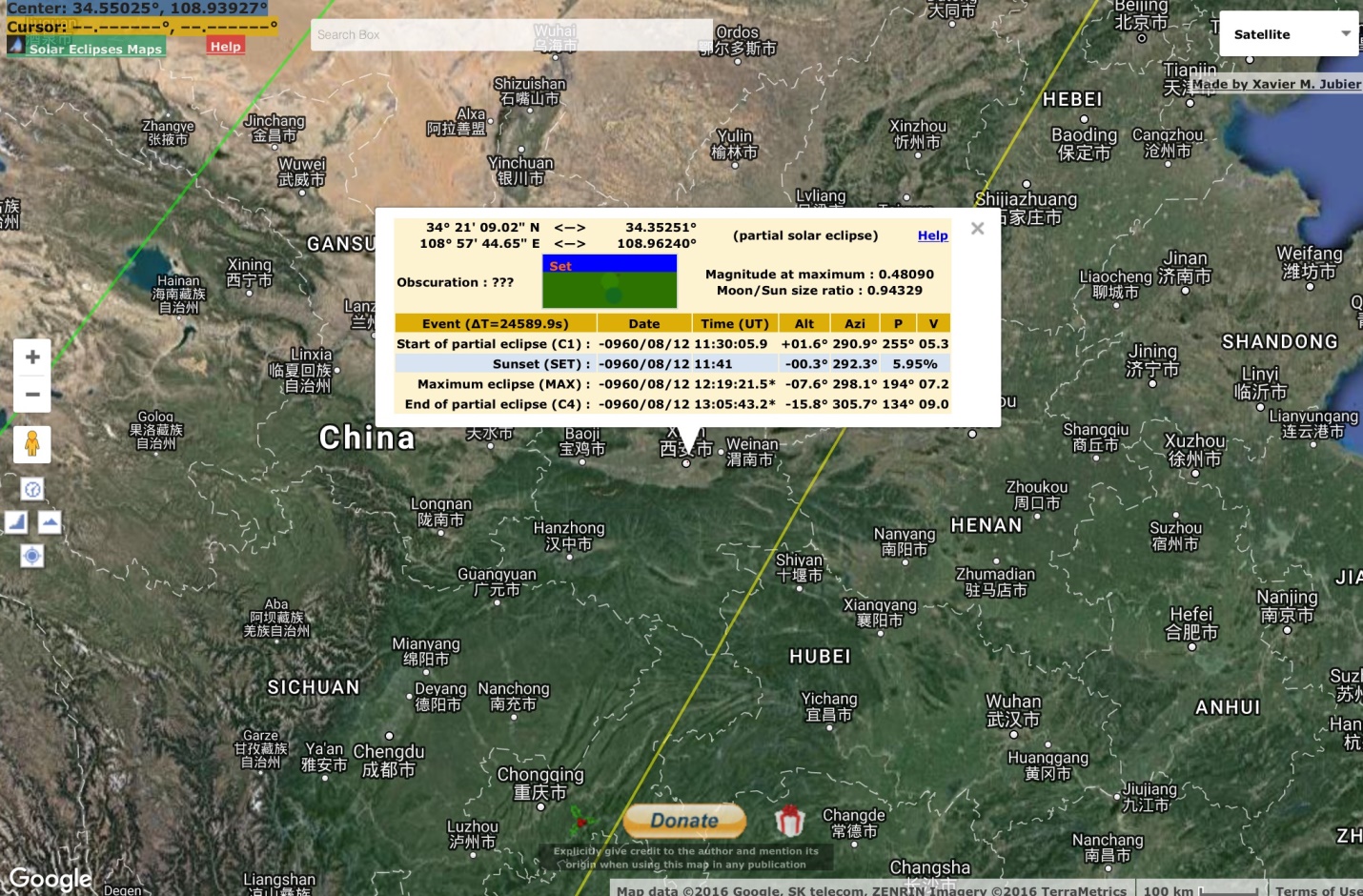Click the Obscuration : ??? label
Viewport: 1363px width, 896px height.
click(x=456, y=282)
